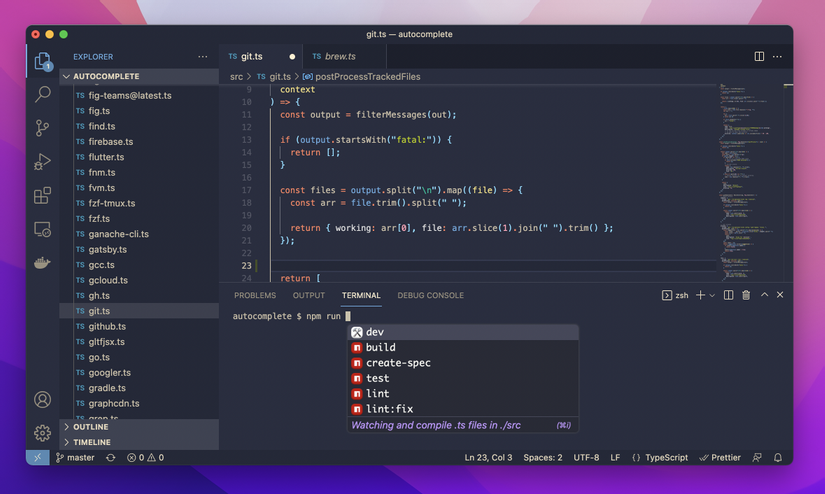The width and height of the screenshot is (825, 494).
Task: Open the Manage gear icon
Action: 43,433
